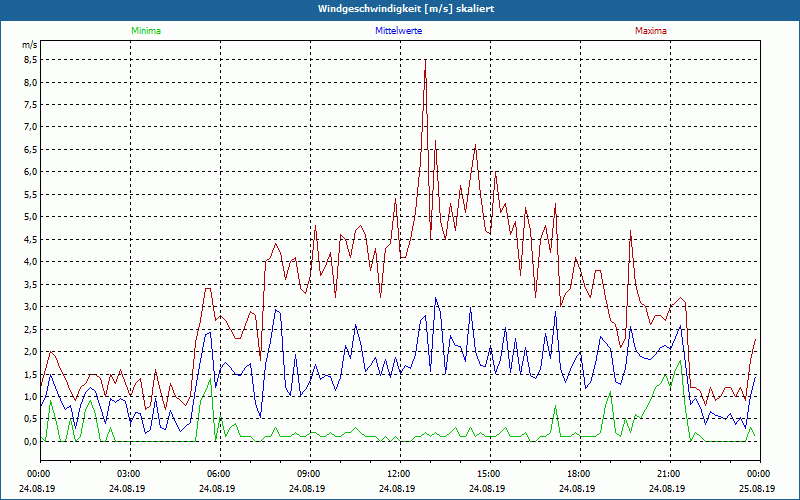800x500 pixels.
Task: Click the 24.08.19 date under 21:00
Action: coord(667,488)
